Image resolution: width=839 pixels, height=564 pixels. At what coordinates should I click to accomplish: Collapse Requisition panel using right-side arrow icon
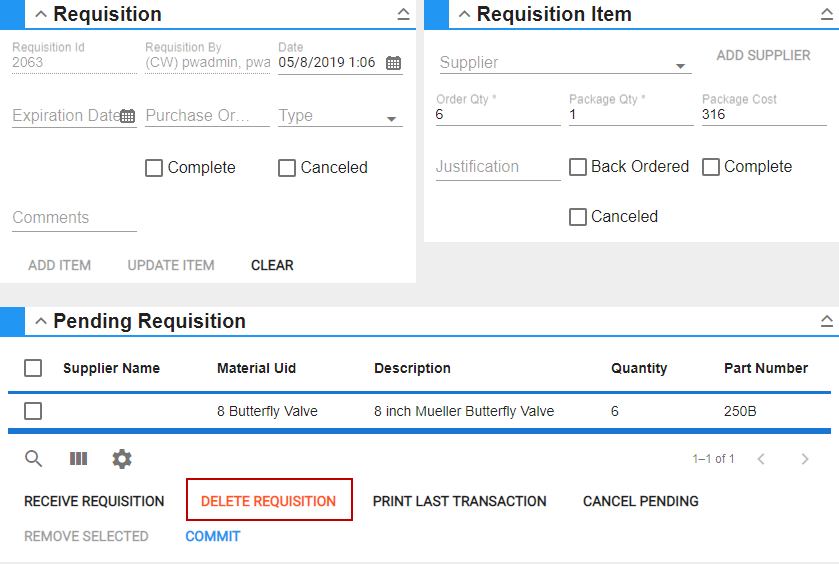[x=403, y=14]
